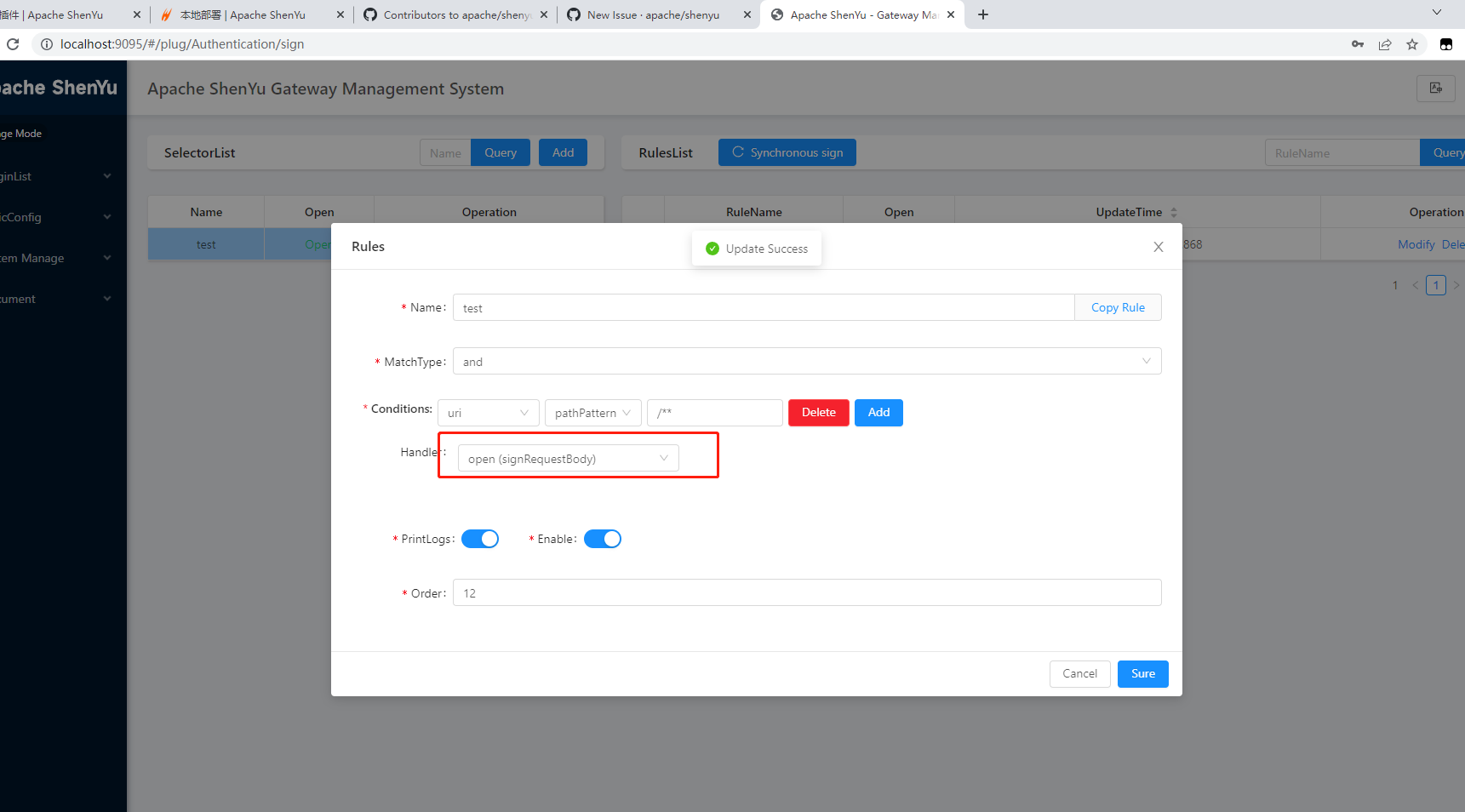This screenshot has width=1465, height=812.
Task: Add a new condition
Action: pos(878,413)
